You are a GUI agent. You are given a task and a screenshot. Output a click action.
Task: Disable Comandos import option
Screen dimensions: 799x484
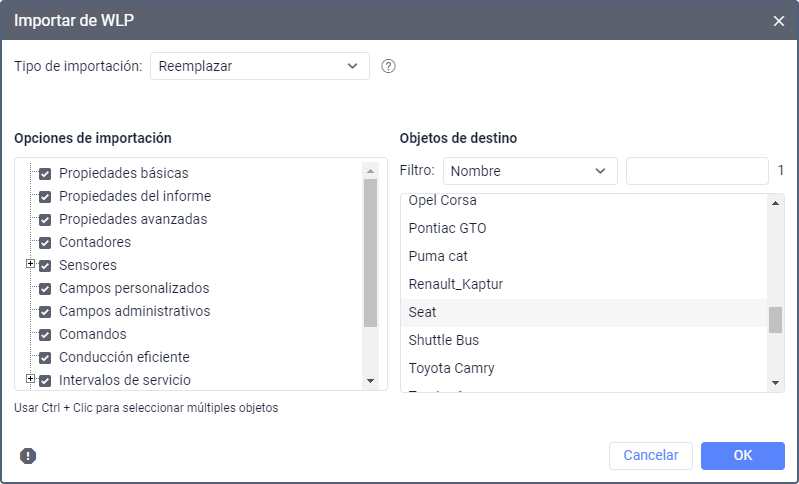pyautogui.click(x=45, y=334)
